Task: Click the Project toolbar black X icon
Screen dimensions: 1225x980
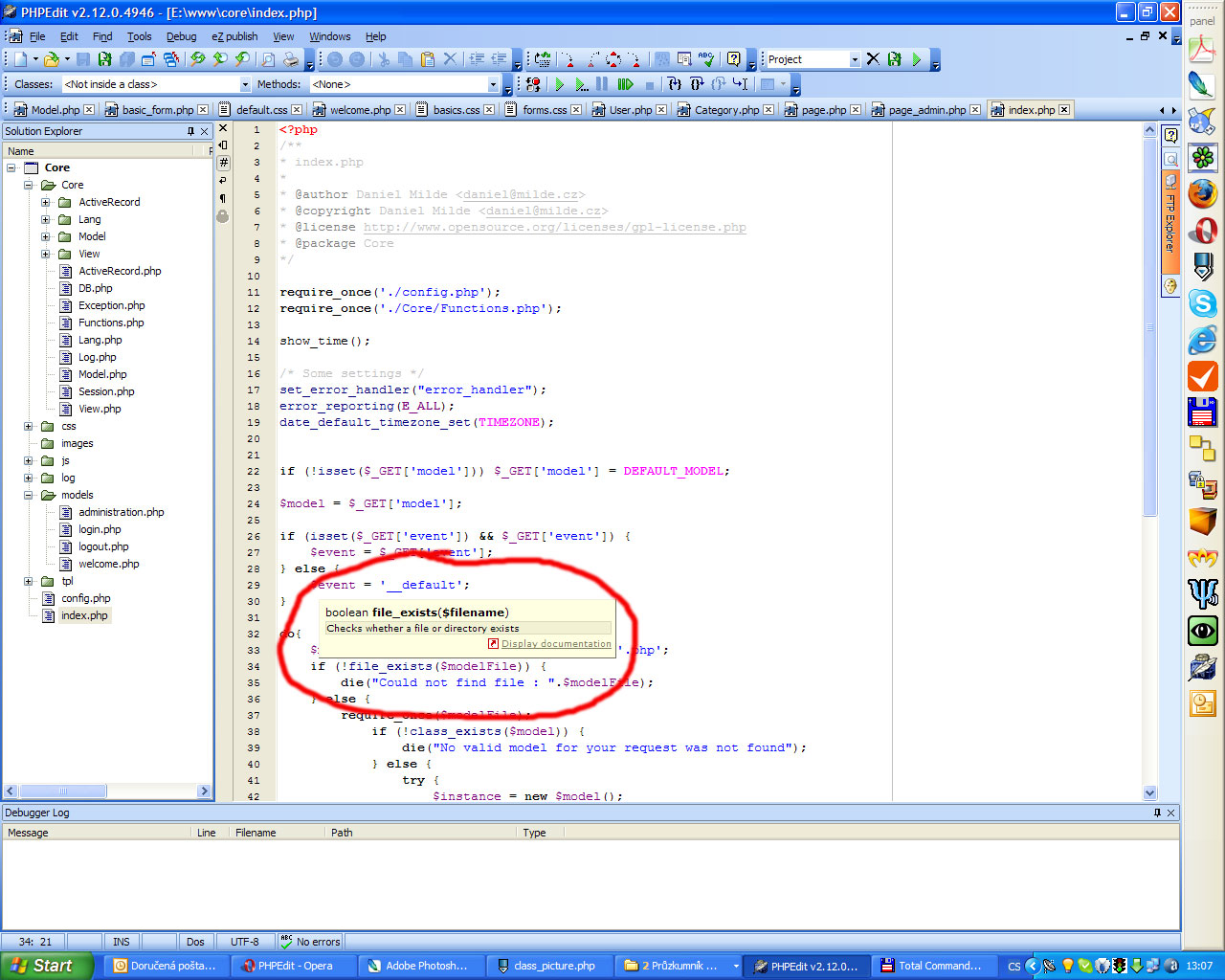Action: coord(873,59)
